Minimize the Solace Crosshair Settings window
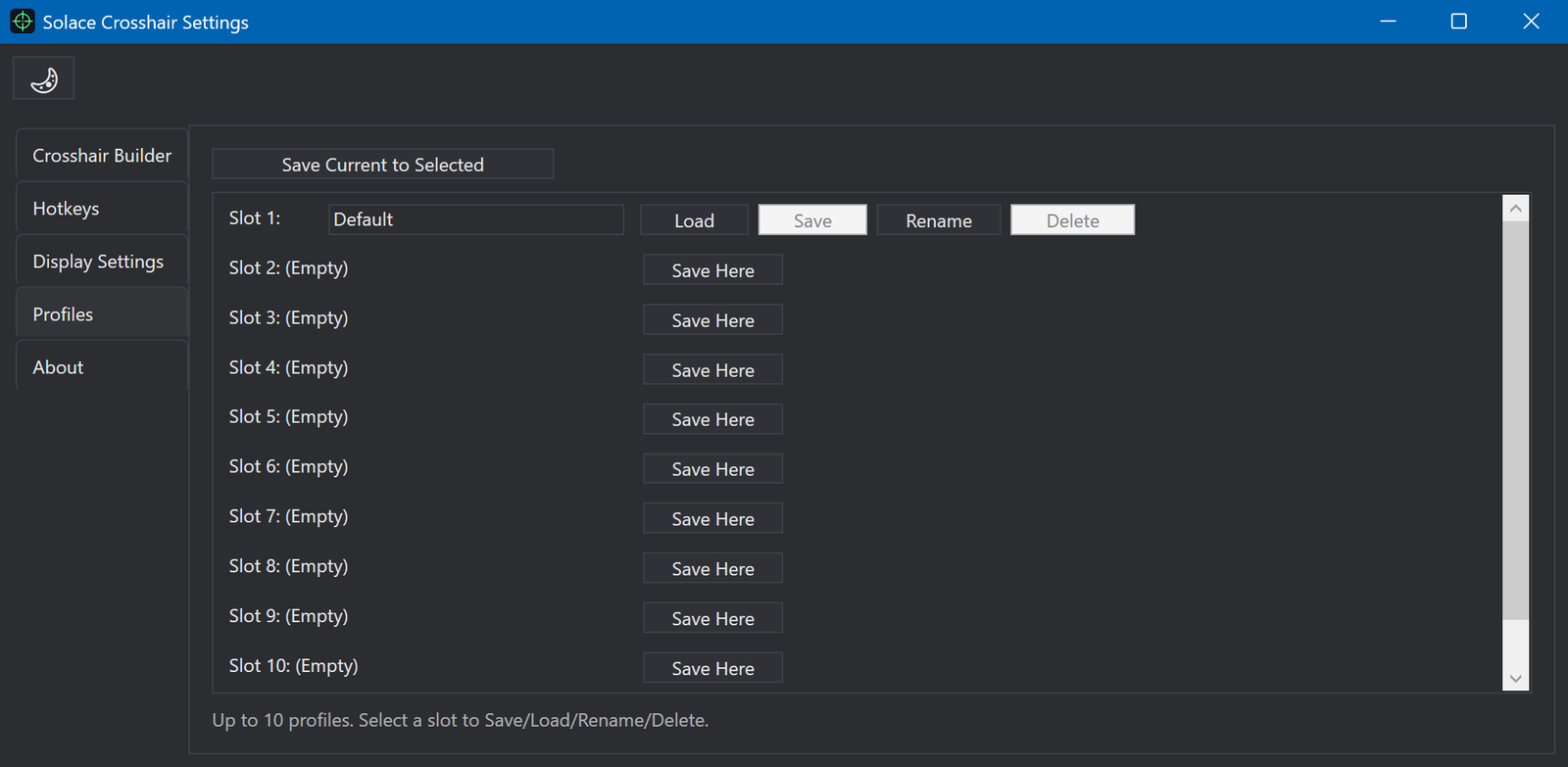This screenshot has height=767, width=1568. click(1388, 22)
